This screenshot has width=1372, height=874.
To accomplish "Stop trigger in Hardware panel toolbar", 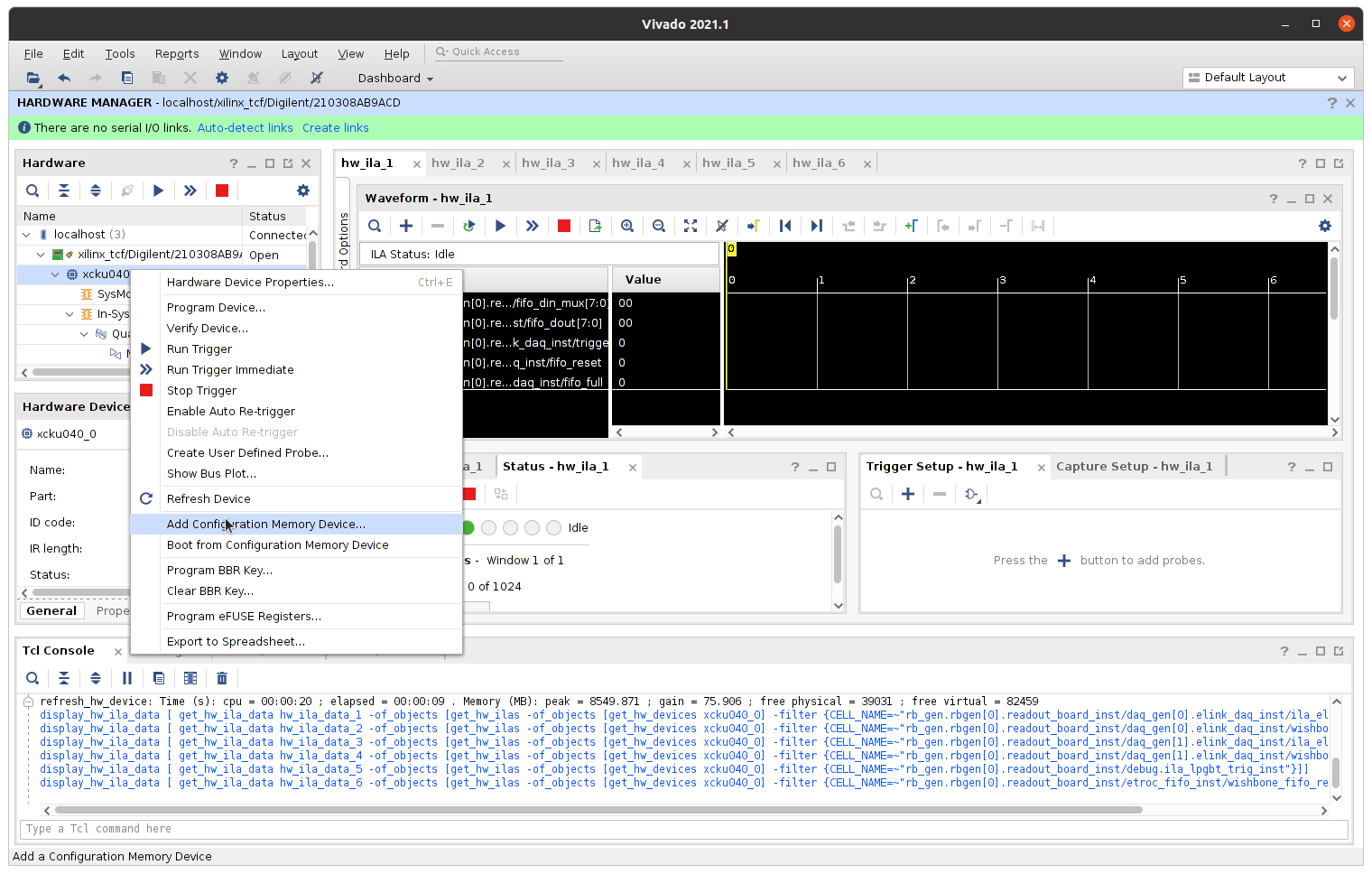I will [222, 191].
